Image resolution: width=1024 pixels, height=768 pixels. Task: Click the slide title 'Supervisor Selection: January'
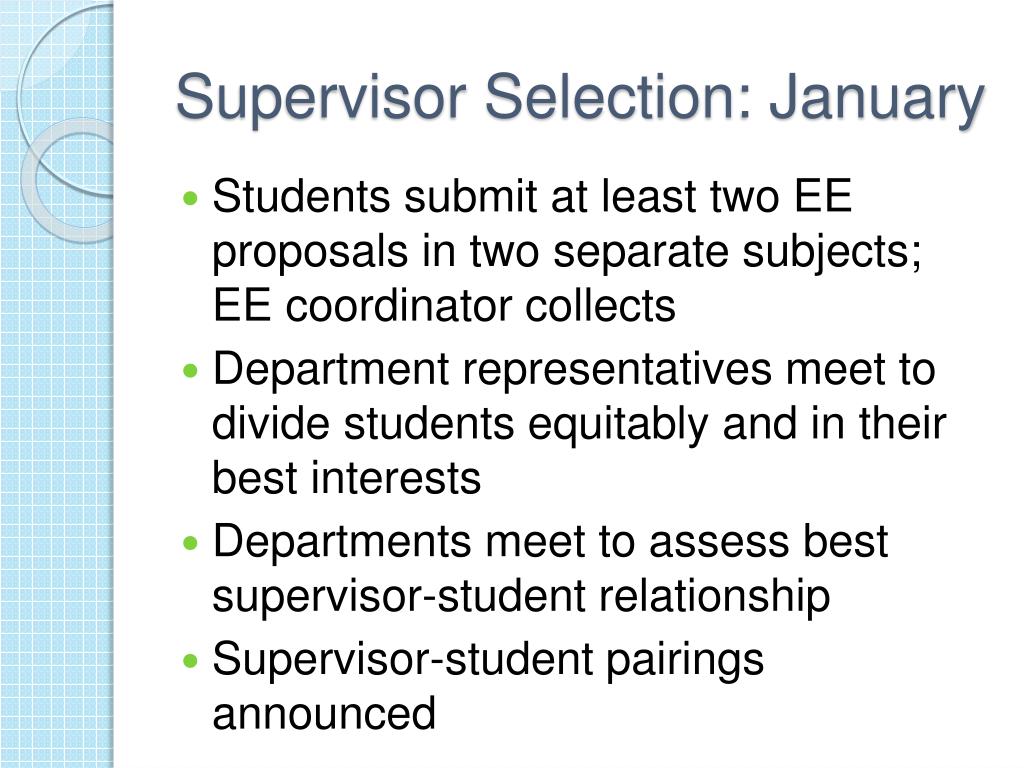(580, 99)
